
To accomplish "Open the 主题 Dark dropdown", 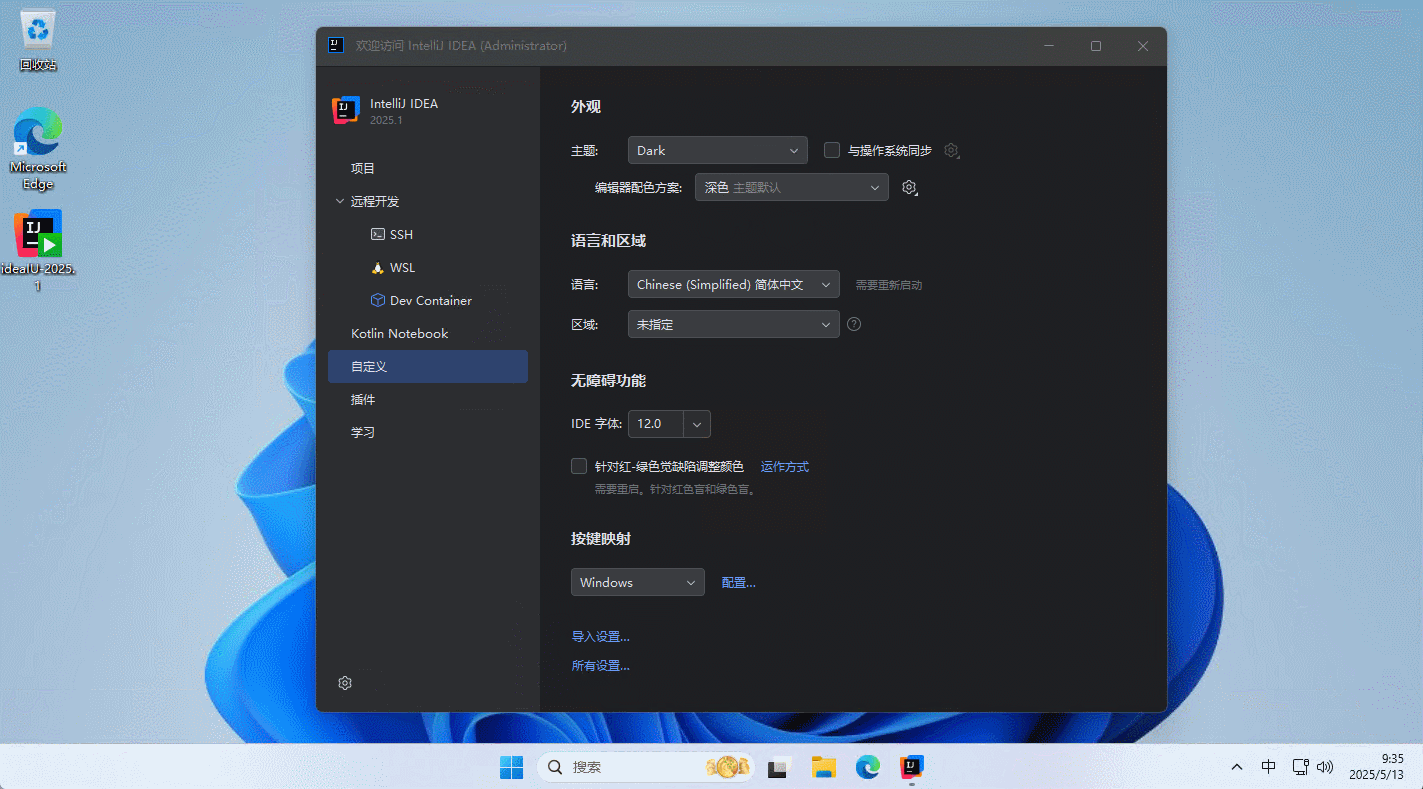I will (717, 151).
